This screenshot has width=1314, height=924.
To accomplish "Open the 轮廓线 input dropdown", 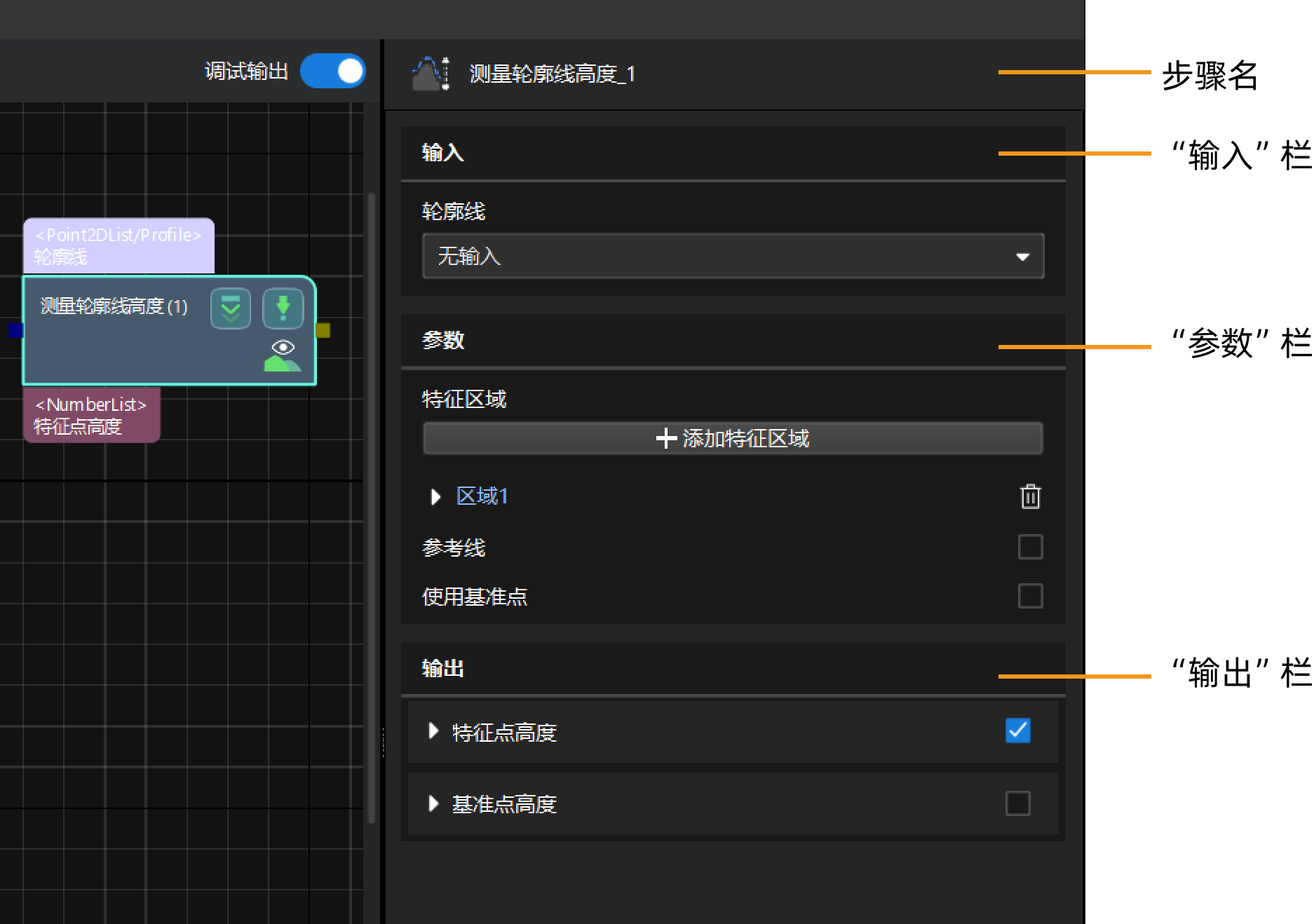I will click(x=733, y=257).
